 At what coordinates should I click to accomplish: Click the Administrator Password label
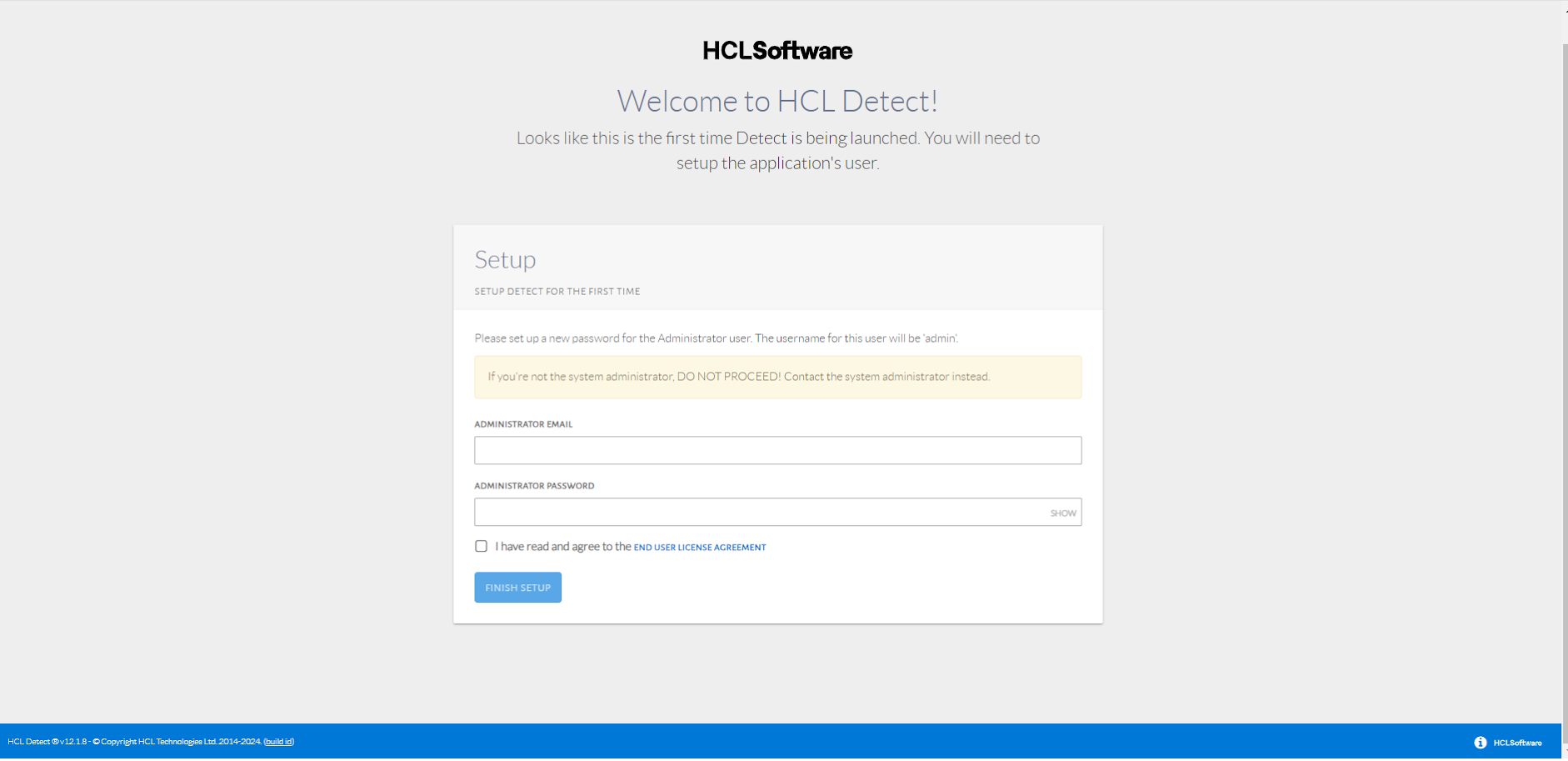tap(534, 486)
